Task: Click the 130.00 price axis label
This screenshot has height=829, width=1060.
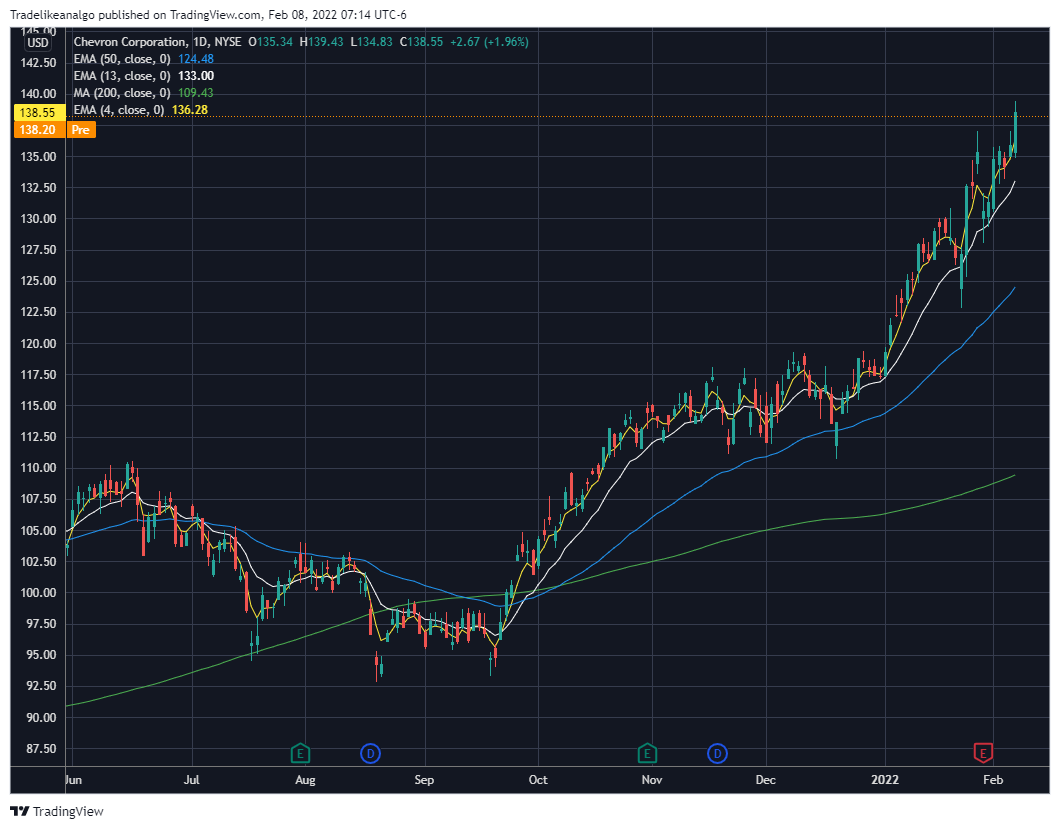Action: (x=39, y=219)
